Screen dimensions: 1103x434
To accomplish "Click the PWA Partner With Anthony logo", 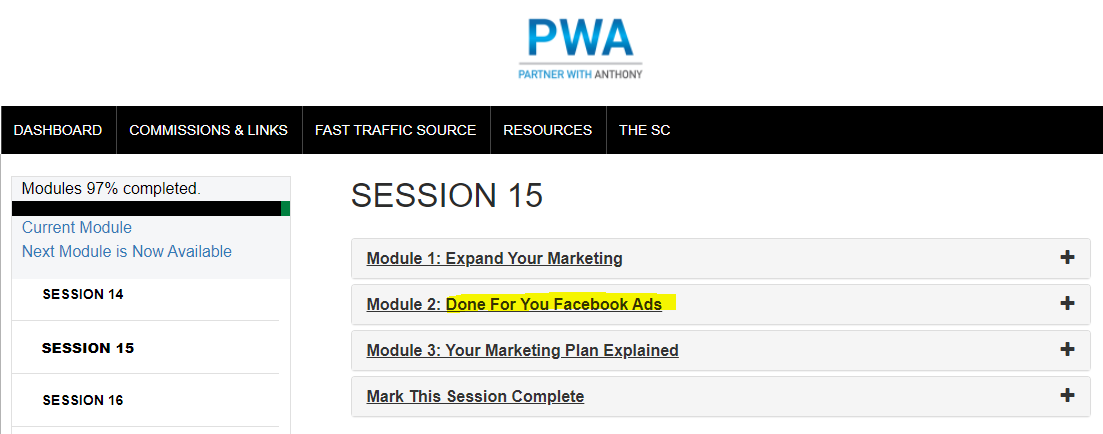I will [580, 49].
